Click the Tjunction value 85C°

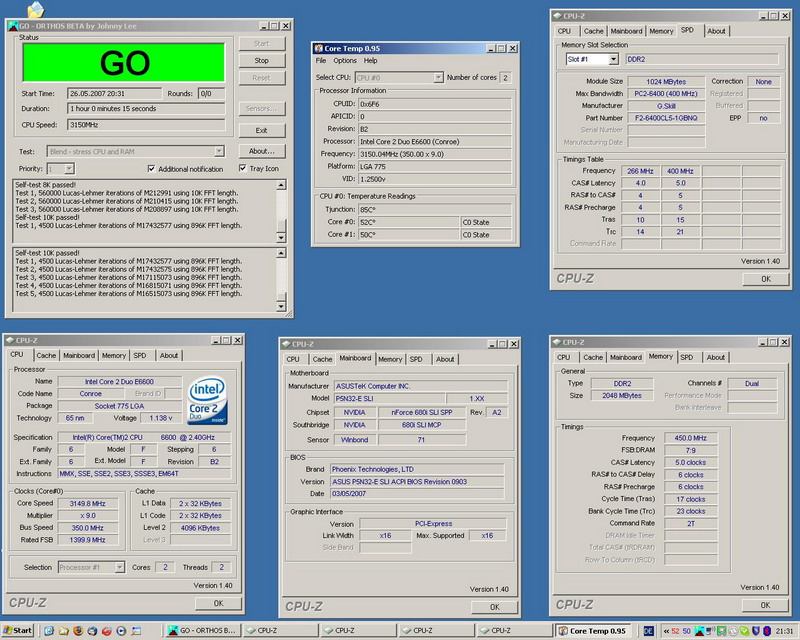[x=435, y=209]
